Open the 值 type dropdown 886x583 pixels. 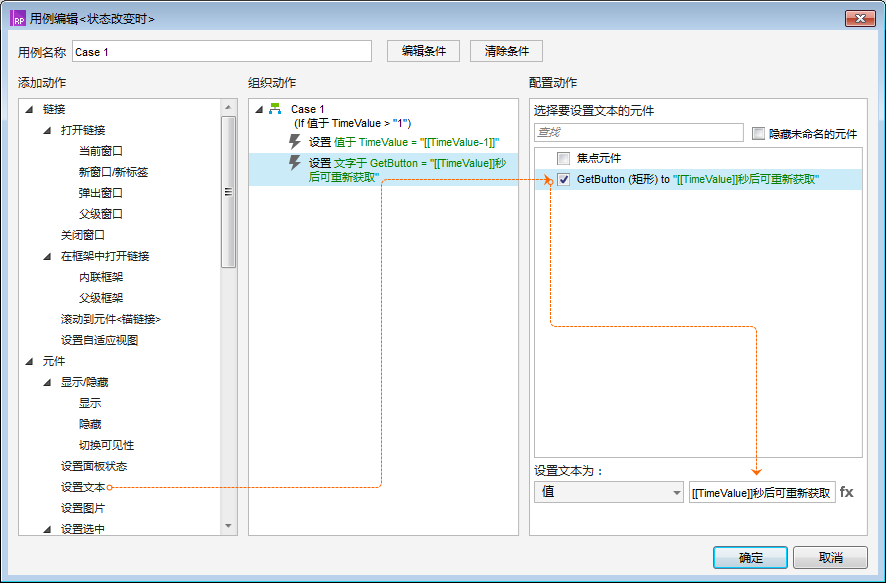(608, 492)
